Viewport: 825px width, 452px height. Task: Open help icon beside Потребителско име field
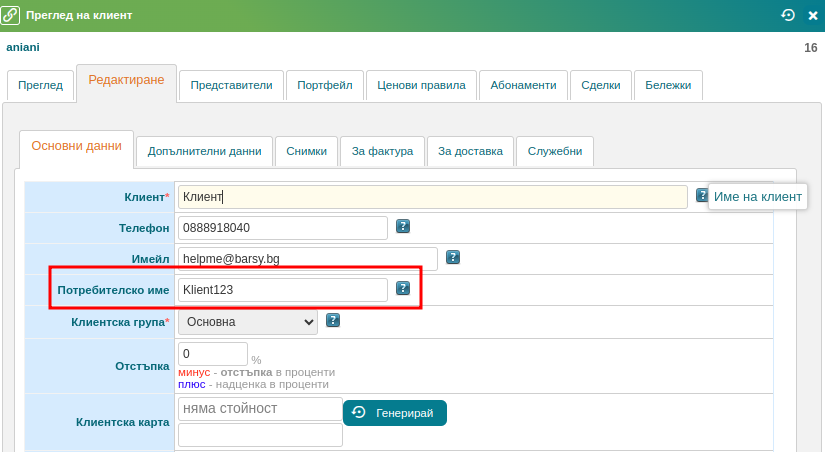click(x=403, y=288)
